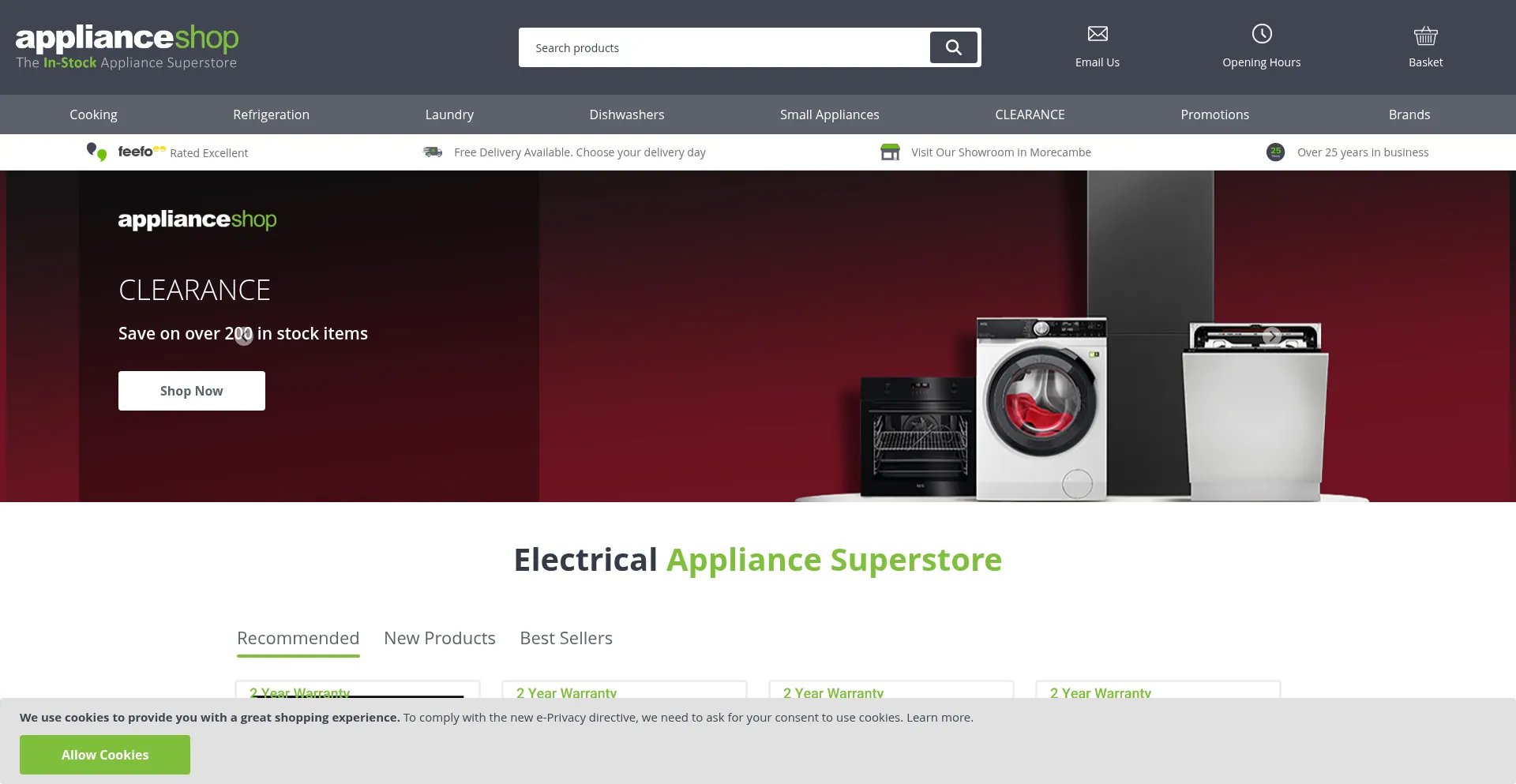Open the Basket icon

click(1425, 36)
